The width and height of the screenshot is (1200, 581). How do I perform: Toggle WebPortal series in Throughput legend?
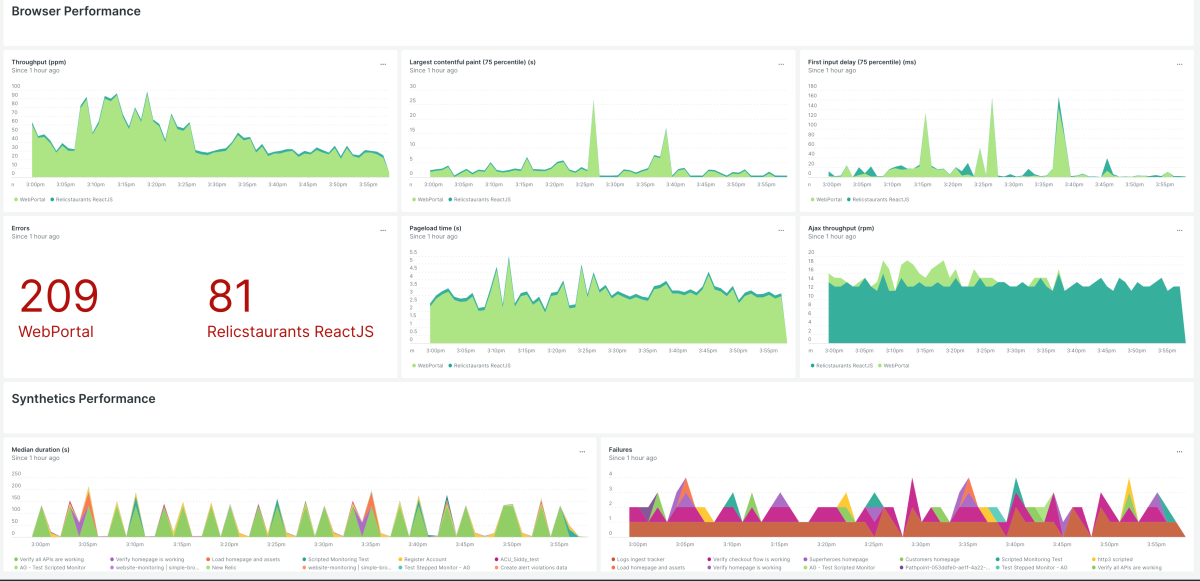[x=30, y=199]
